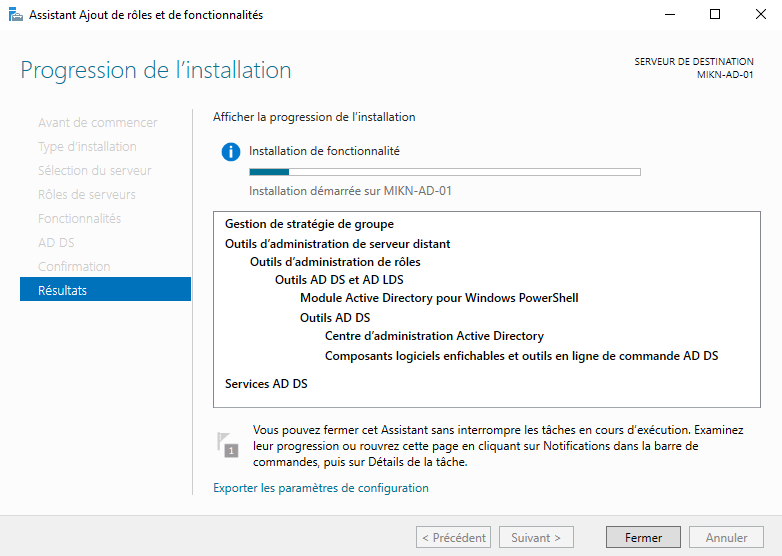The image size is (782, 556).
Task: Click the installation progress bar
Action: pos(445,172)
